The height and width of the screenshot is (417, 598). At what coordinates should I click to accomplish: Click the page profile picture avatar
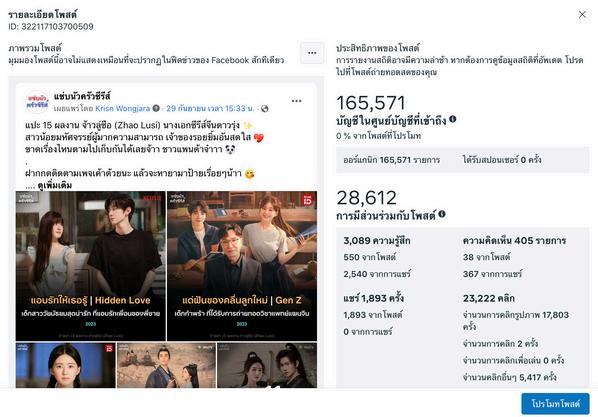(x=37, y=102)
